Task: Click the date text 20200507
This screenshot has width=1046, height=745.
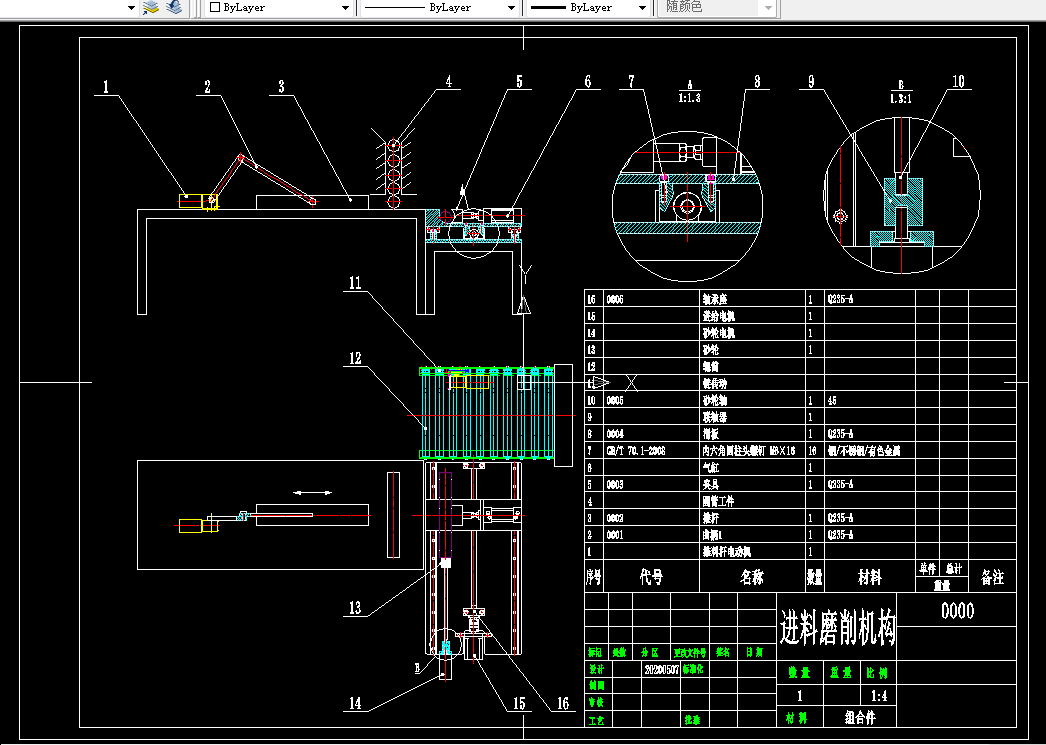Action: (x=662, y=669)
